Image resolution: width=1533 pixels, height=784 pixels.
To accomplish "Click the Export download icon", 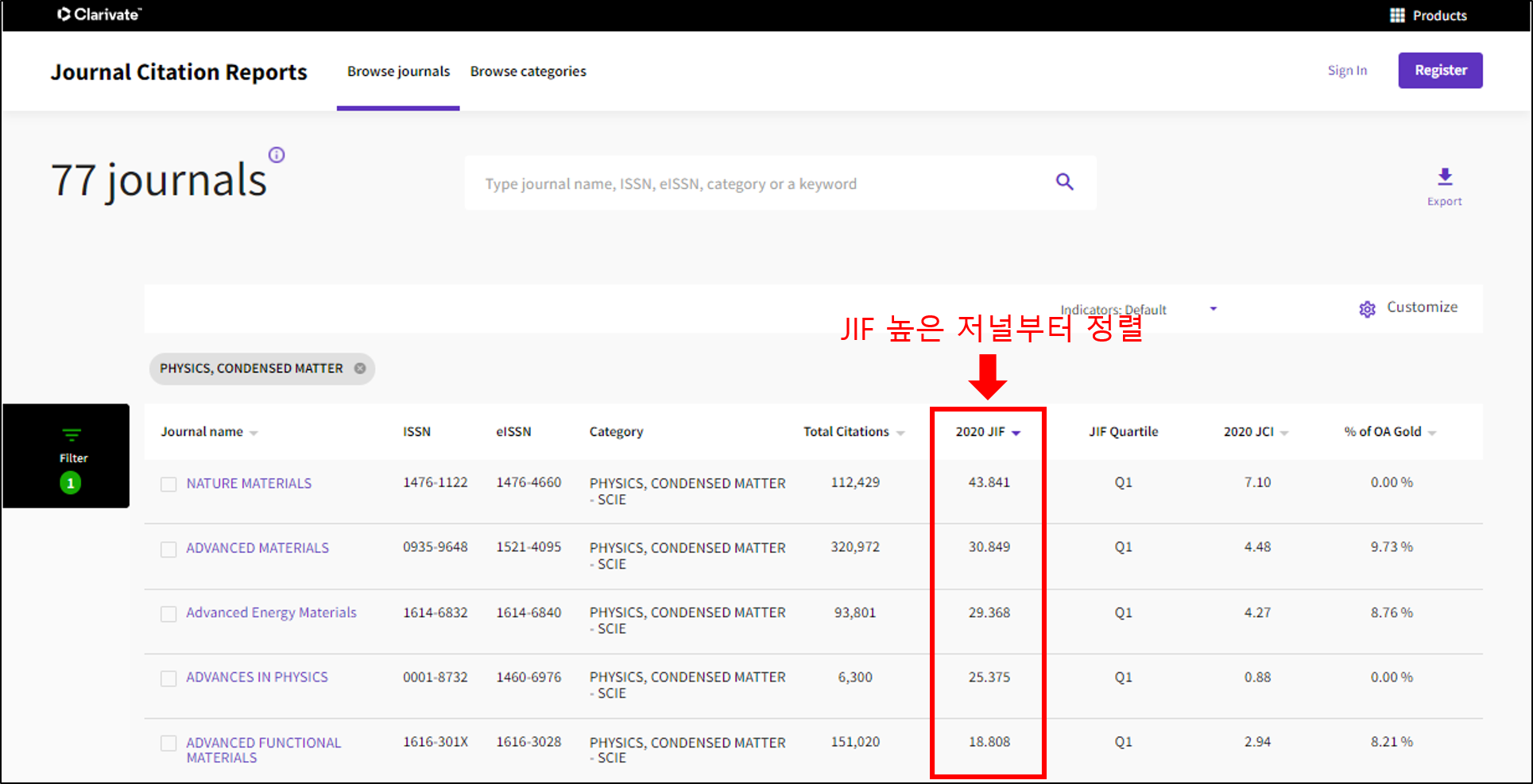I will click(x=1444, y=177).
